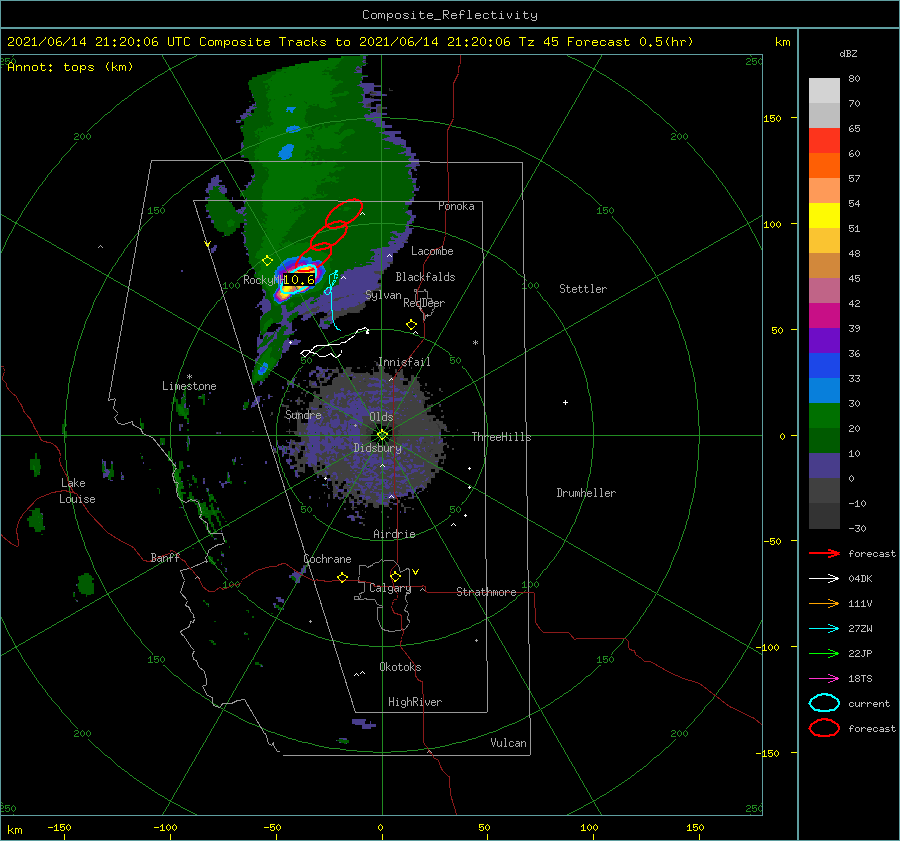Click the red forecast arrow in legend
The image size is (900, 841).
pos(824,553)
